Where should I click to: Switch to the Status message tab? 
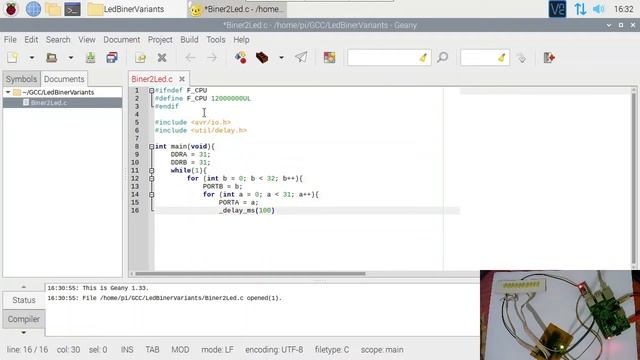(24, 300)
